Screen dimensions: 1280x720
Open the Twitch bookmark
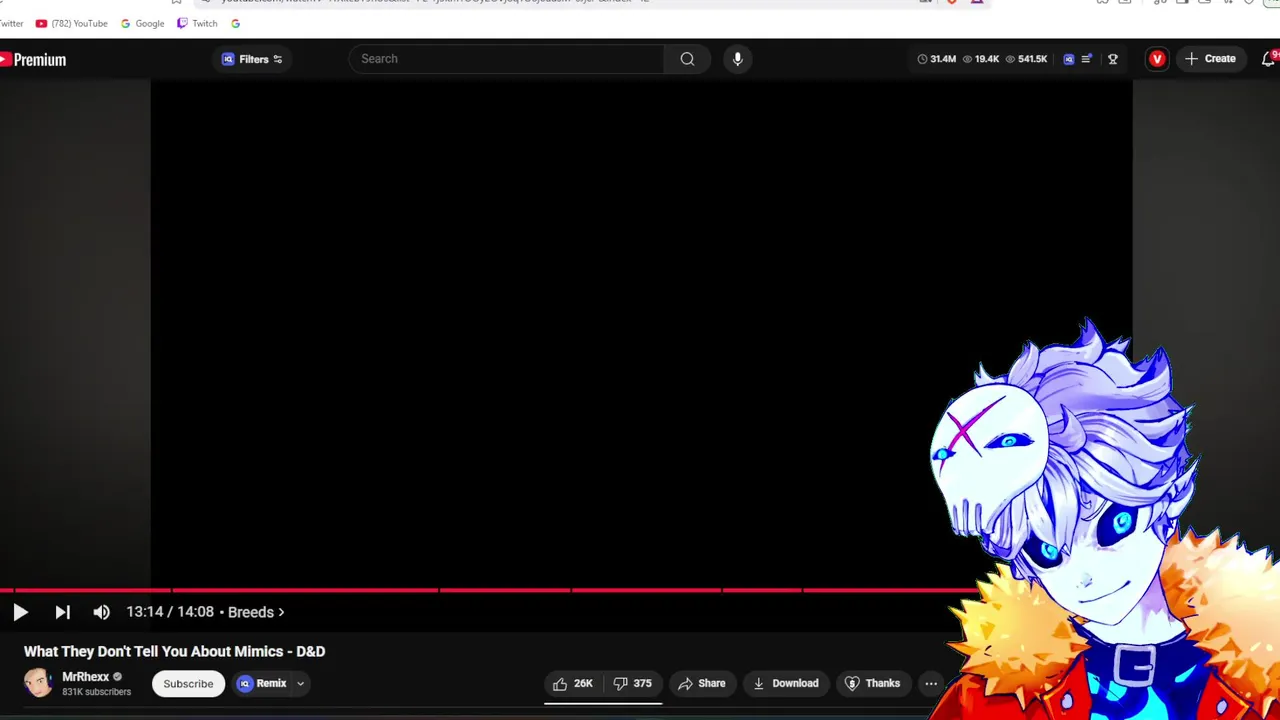coord(197,23)
